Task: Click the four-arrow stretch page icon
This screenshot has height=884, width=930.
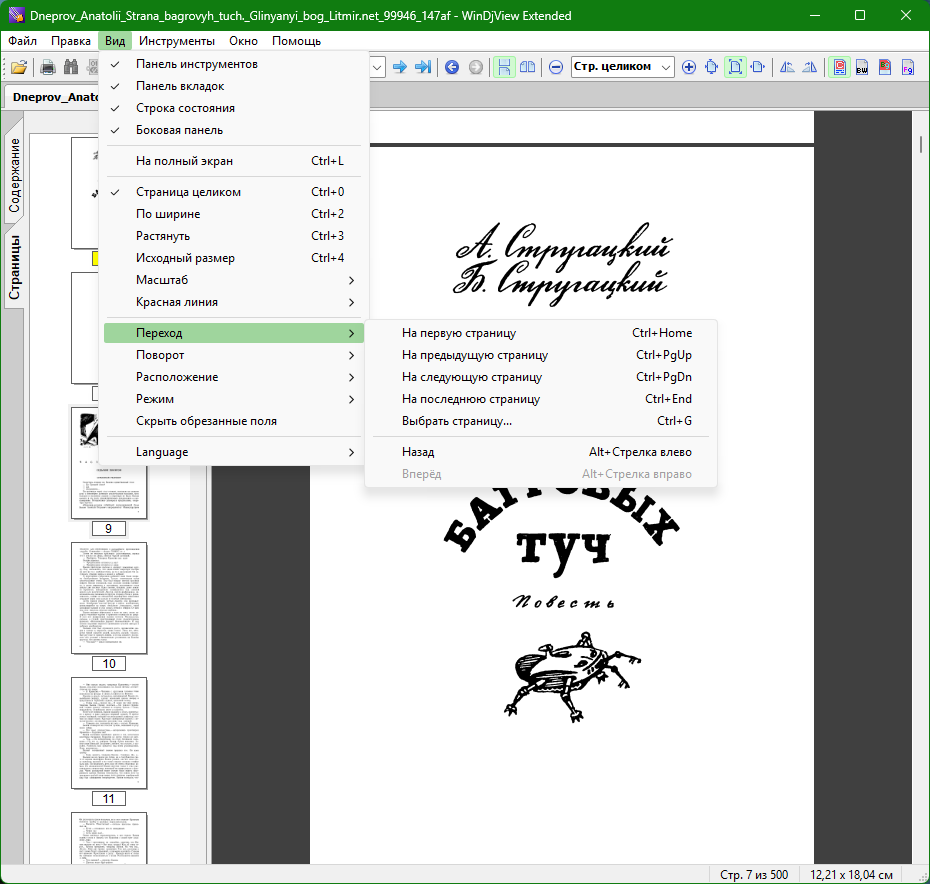Action: pyautogui.click(x=712, y=67)
